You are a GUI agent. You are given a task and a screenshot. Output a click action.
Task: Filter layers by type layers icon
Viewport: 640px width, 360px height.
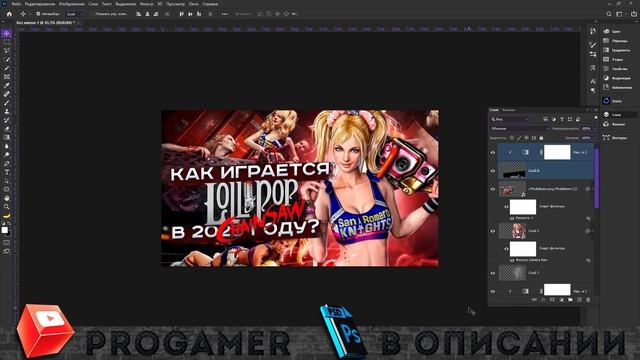click(562, 119)
